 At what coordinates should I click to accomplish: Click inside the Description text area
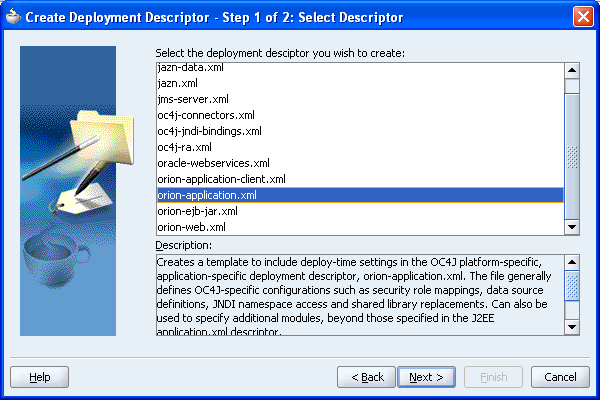[360, 295]
